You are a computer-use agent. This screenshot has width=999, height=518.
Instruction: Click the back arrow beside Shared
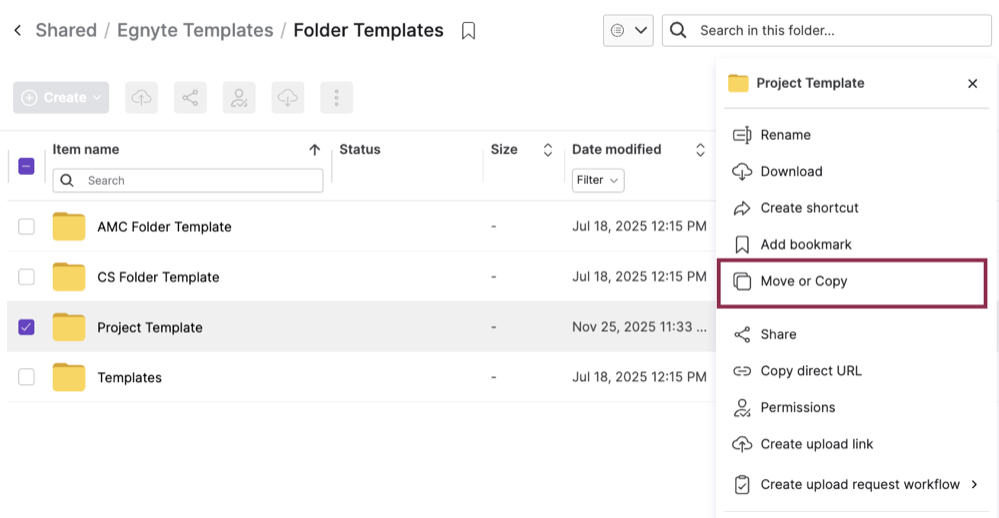pyautogui.click(x=18, y=30)
